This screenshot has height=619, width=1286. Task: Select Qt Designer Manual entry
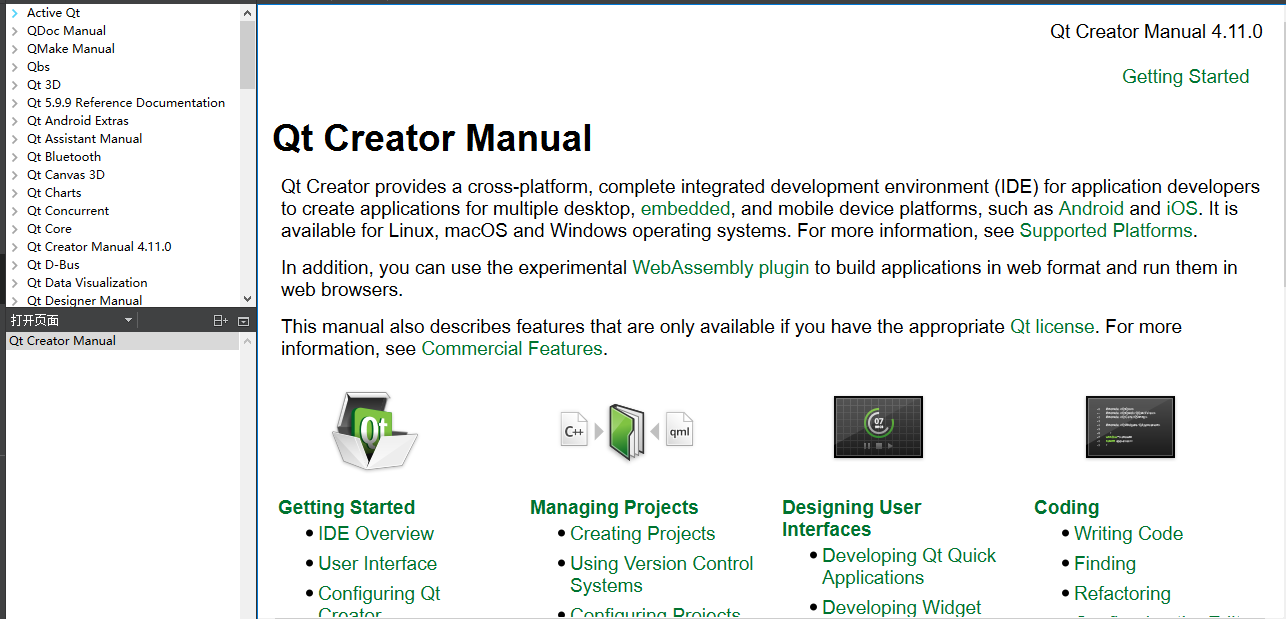click(84, 300)
